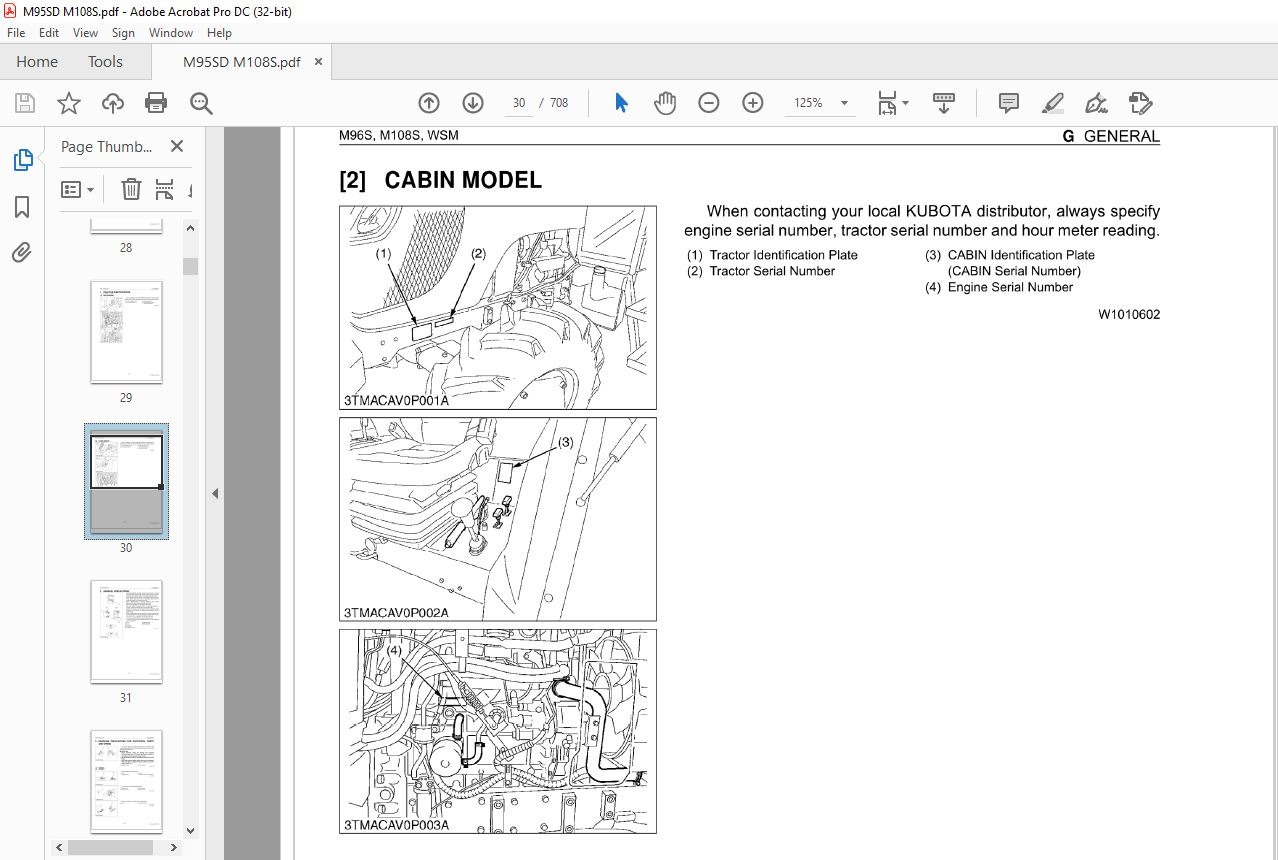Click figure label 3TMACAV0P003A
1278x860 pixels.
[x=396, y=825]
